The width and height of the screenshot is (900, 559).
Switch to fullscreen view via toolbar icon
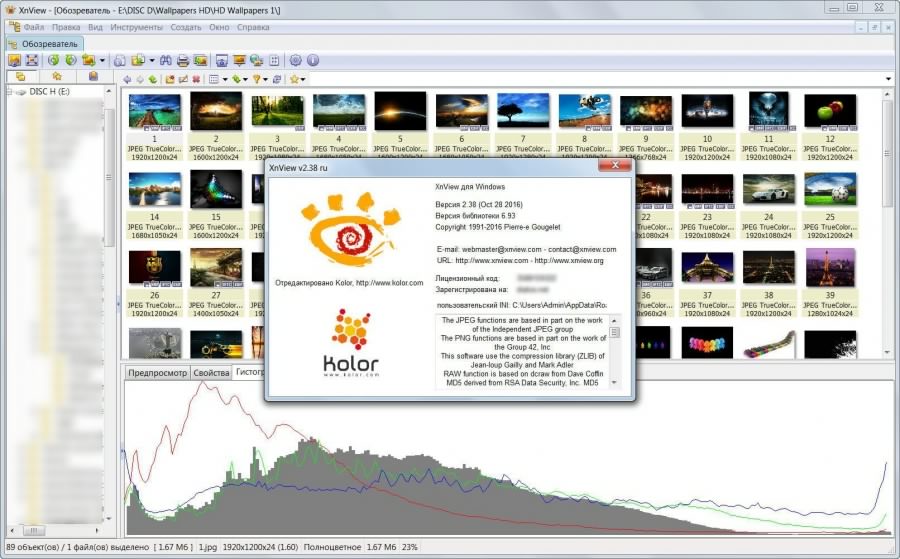coord(32,60)
